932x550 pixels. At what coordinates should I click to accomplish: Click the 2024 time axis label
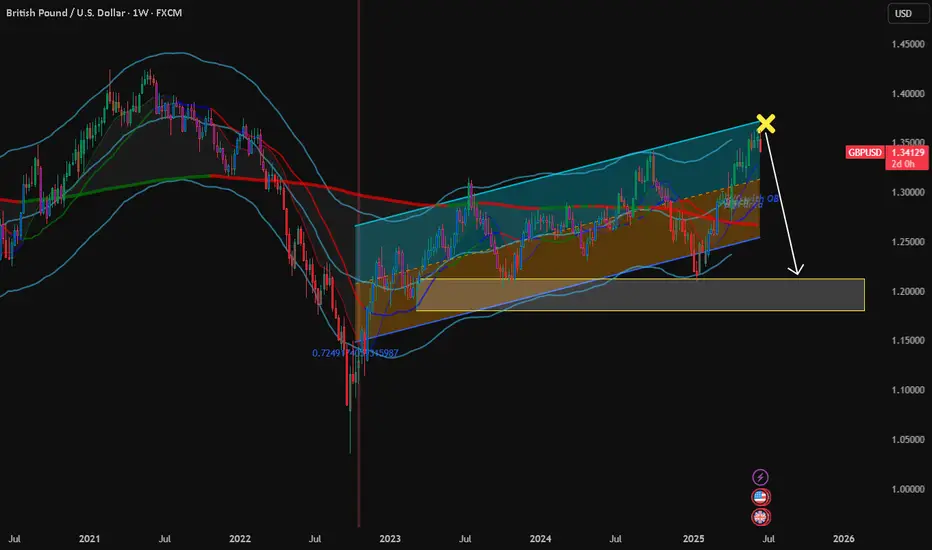540,539
